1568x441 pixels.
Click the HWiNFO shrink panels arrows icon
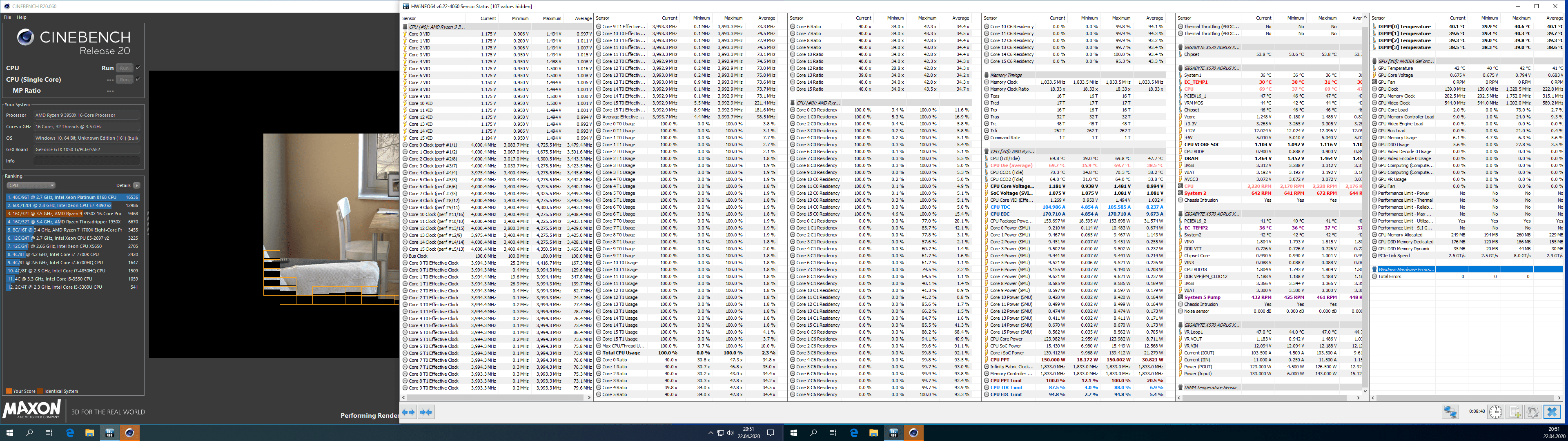[x=426, y=412]
